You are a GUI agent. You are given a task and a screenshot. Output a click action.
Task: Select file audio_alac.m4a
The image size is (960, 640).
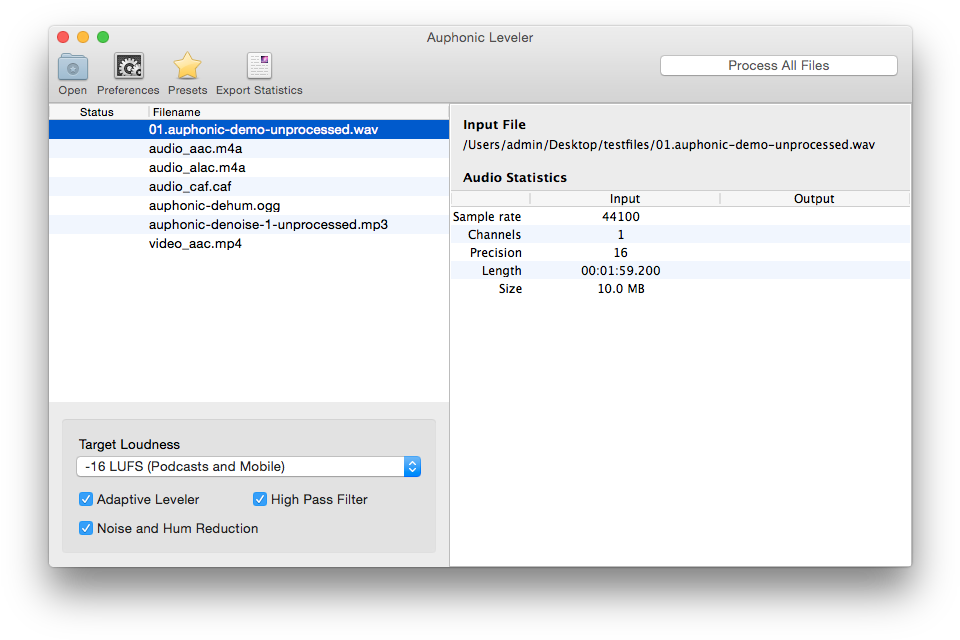point(249,167)
